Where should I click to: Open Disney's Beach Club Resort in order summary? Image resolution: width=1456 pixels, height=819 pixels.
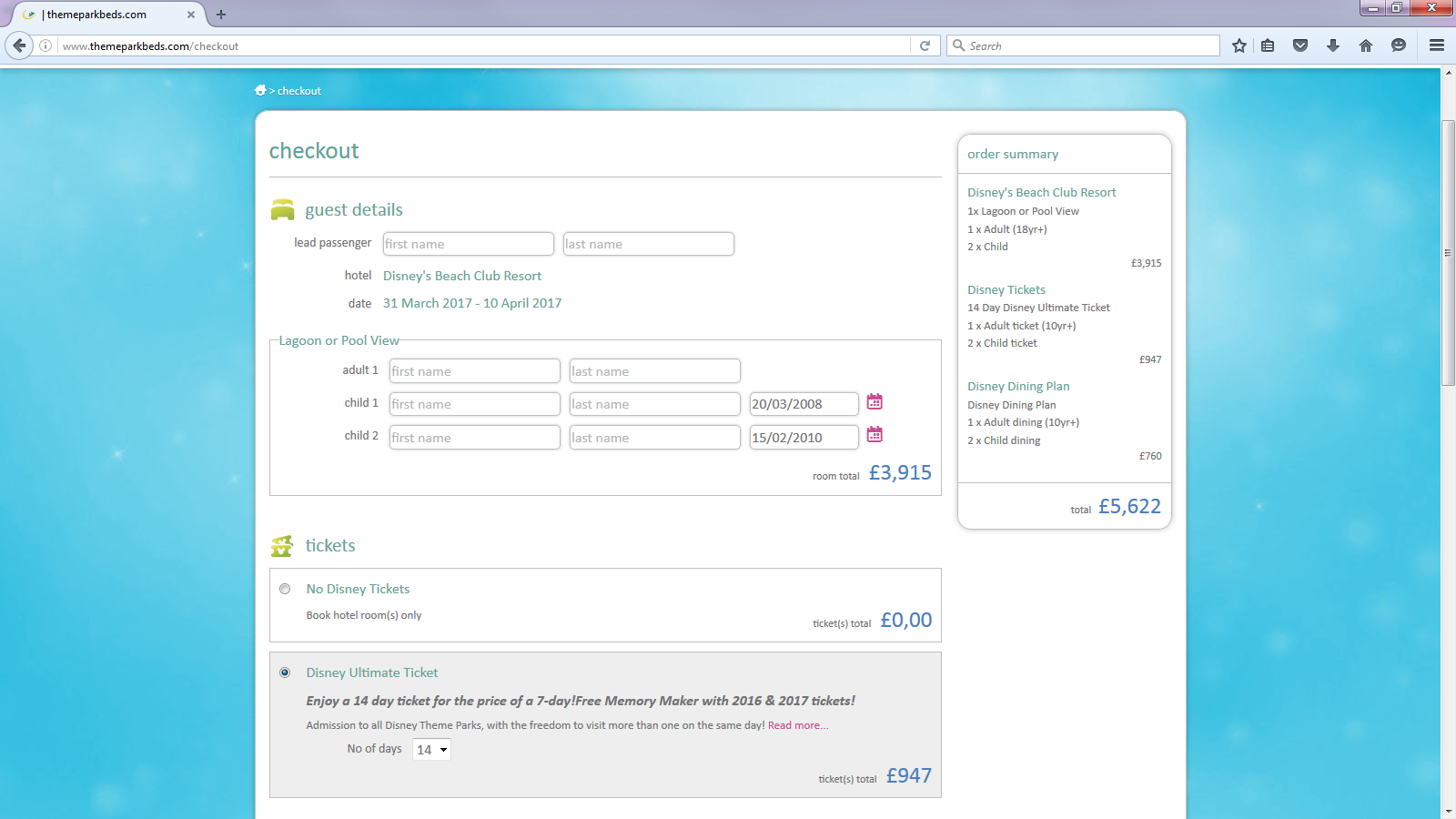[x=1041, y=192]
